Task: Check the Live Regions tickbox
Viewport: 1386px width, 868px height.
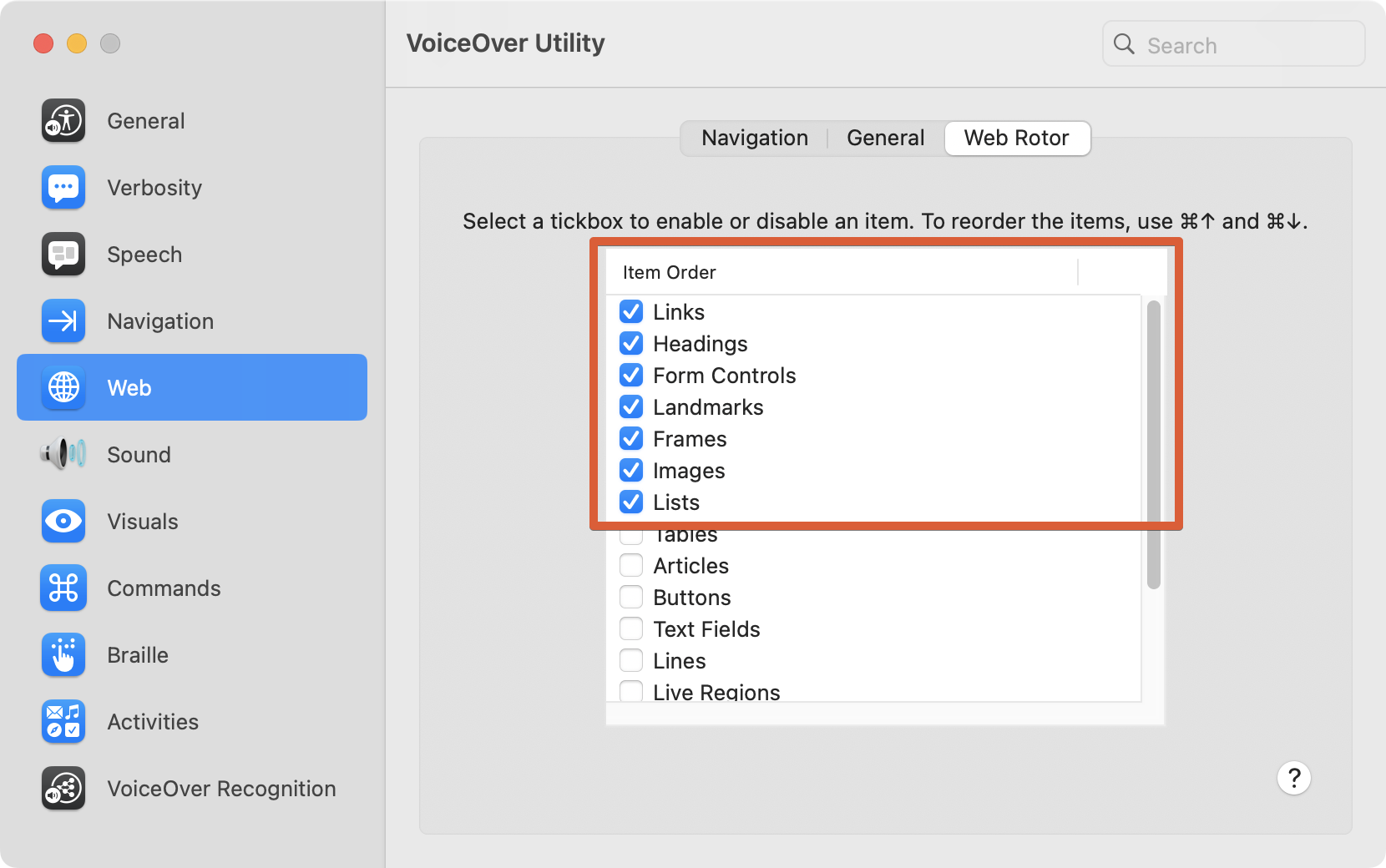Action: [x=632, y=692]
